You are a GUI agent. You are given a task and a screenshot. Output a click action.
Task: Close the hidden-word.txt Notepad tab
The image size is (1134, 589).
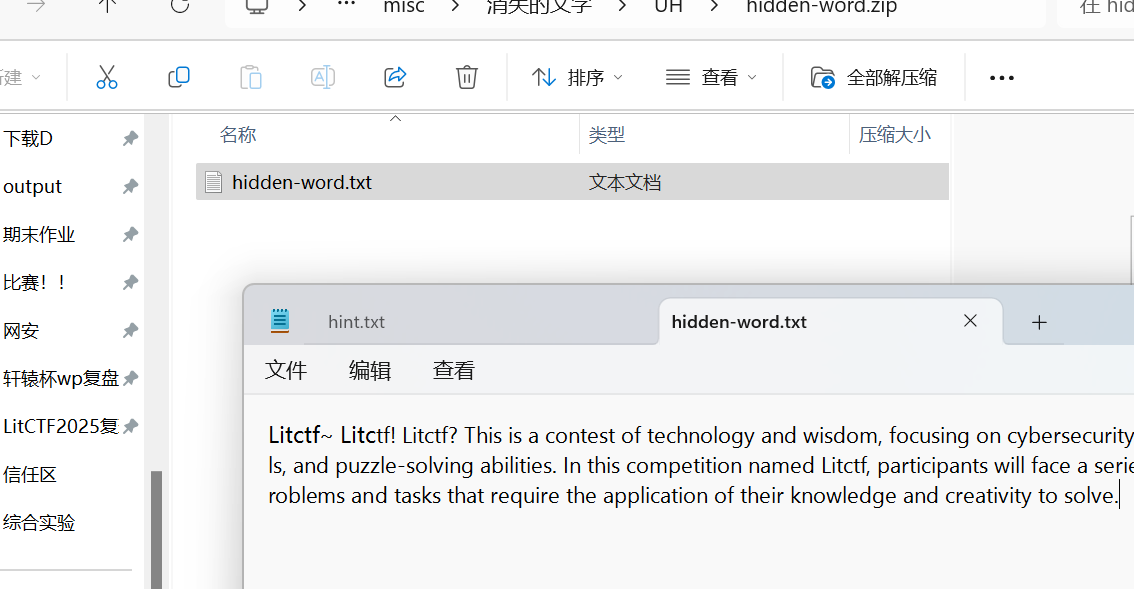coord(971,321)
